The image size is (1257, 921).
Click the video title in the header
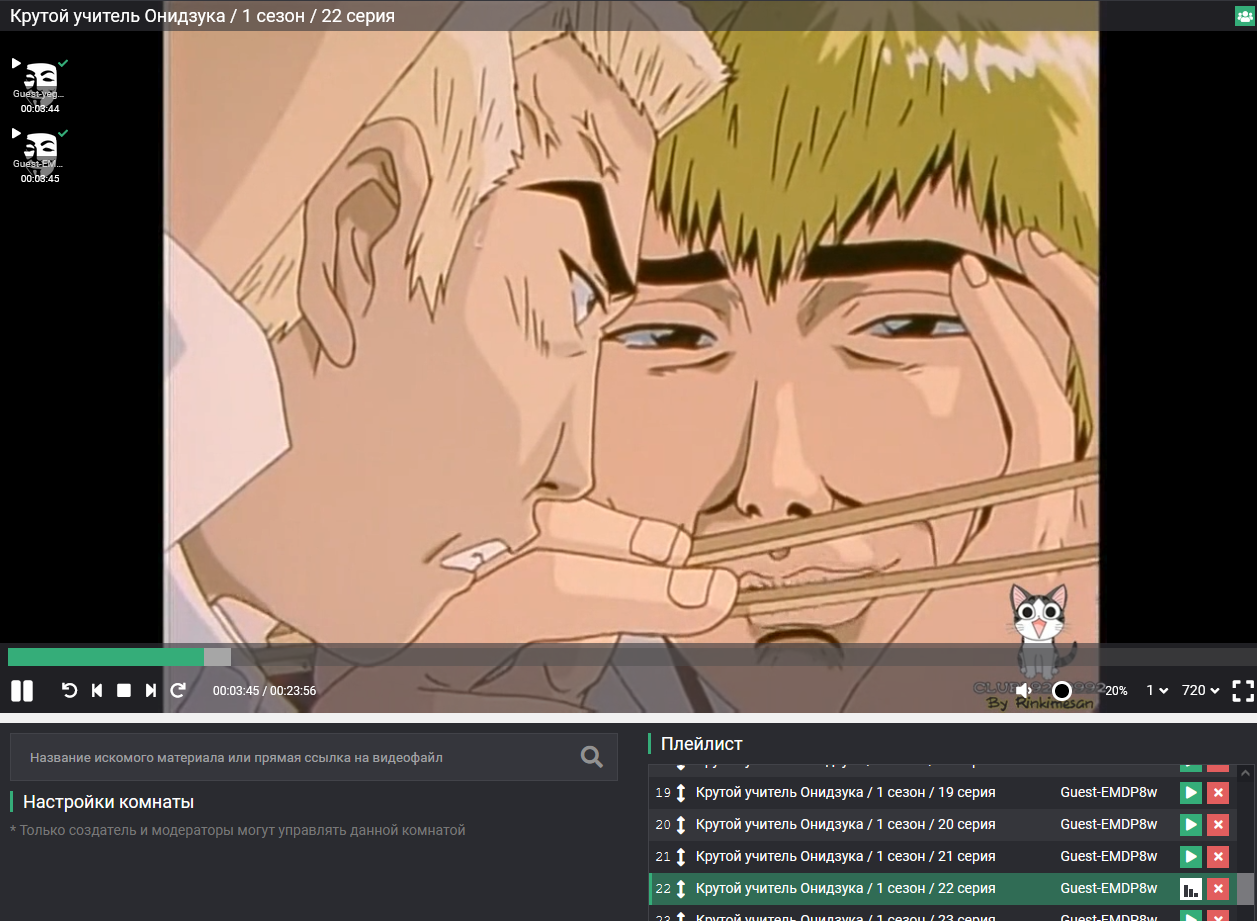202,16
